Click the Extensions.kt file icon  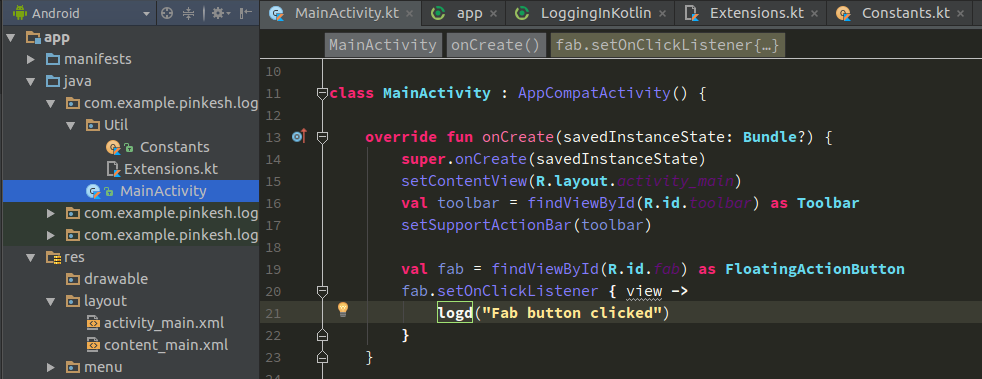(113, 169)
